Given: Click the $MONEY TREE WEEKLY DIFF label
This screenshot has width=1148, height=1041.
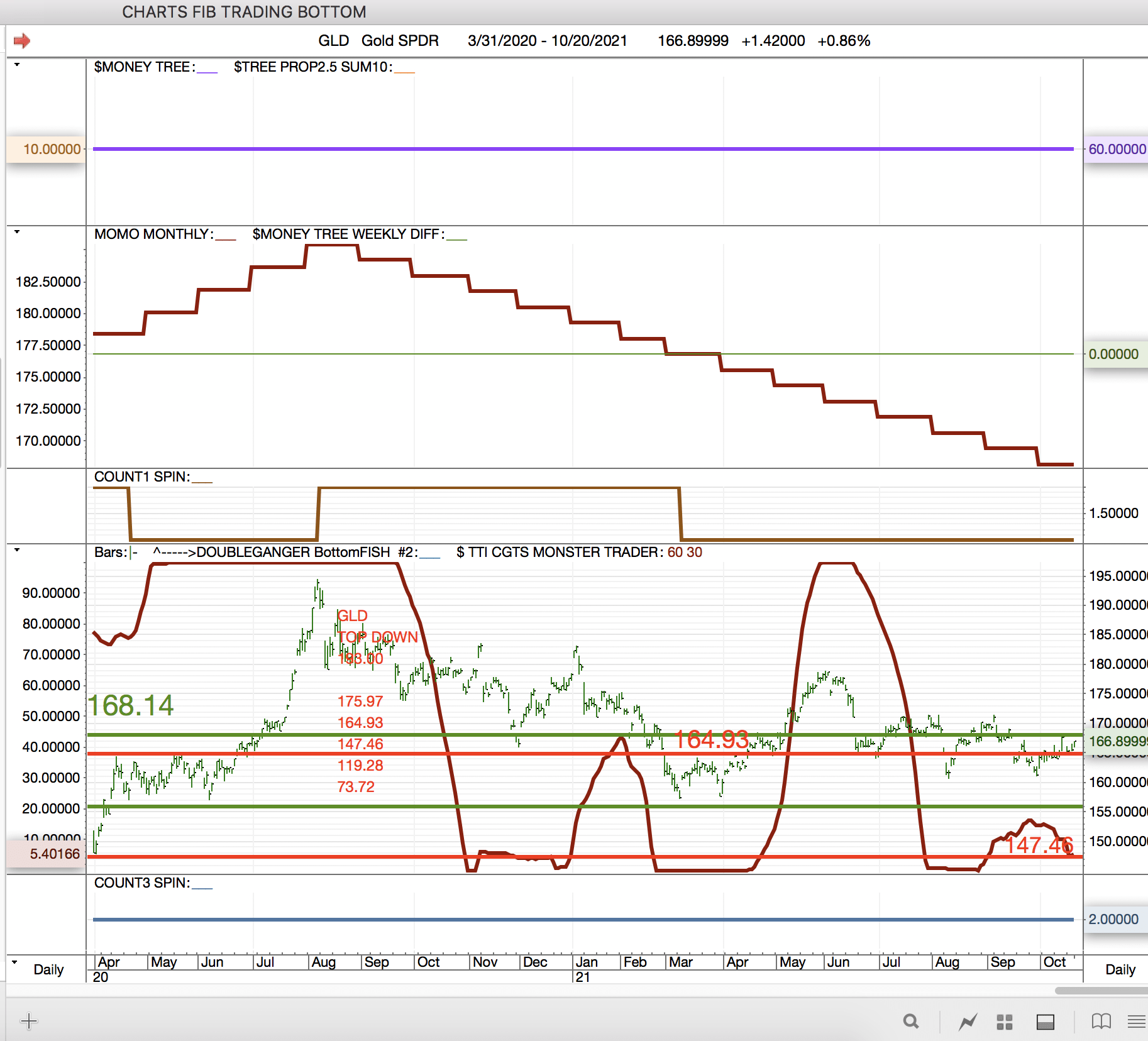Looking at the screenshot, I should 348,234.
